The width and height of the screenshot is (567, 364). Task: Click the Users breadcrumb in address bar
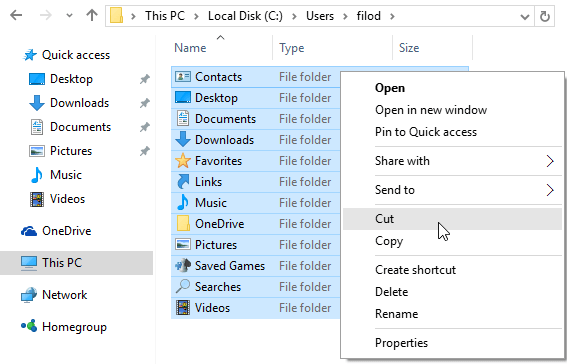[320, 16]
